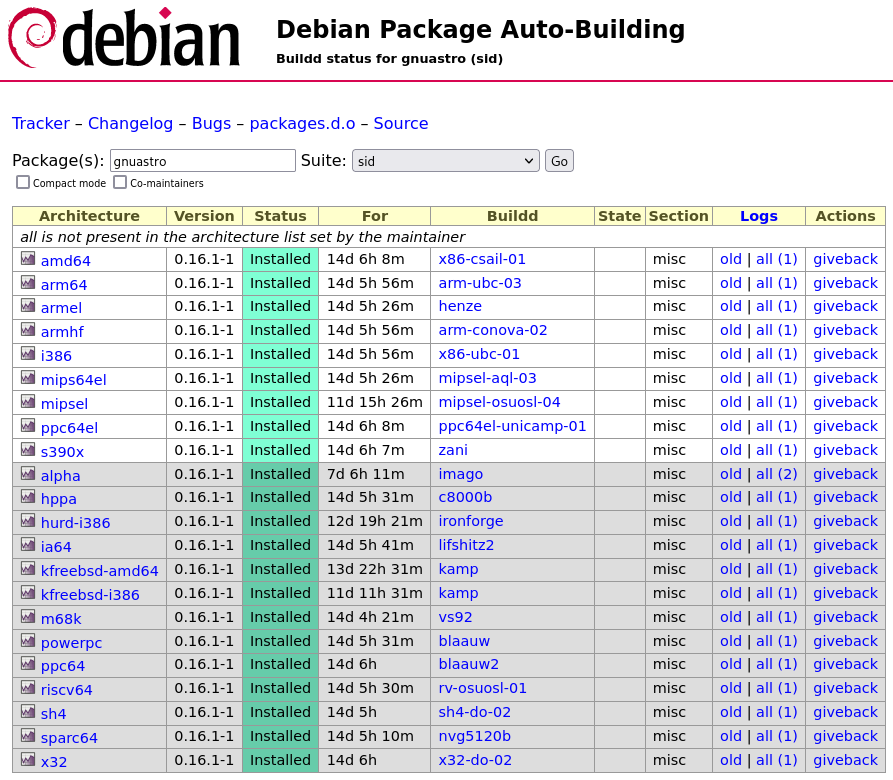Toggle the Co-maintainers checkbox
The height and width of the screenshot is (780, 893).
[120, 182]
